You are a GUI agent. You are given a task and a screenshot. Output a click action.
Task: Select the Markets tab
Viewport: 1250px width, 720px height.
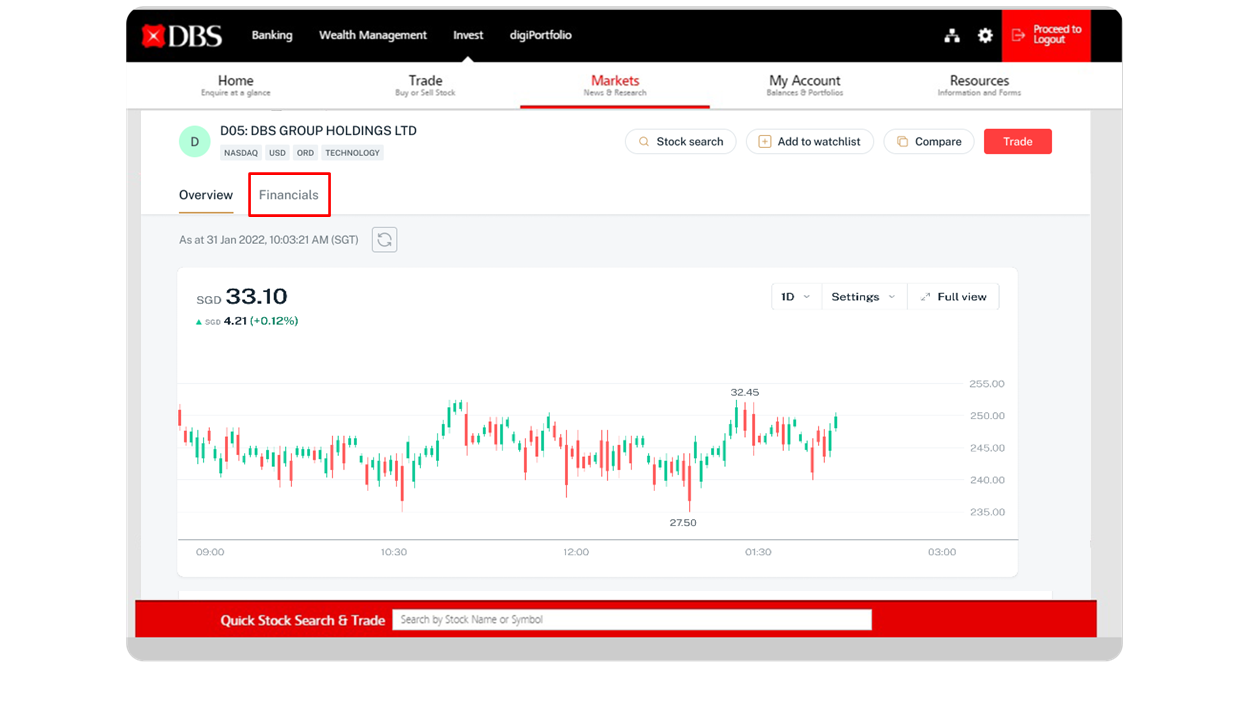[x=615, y=85]
